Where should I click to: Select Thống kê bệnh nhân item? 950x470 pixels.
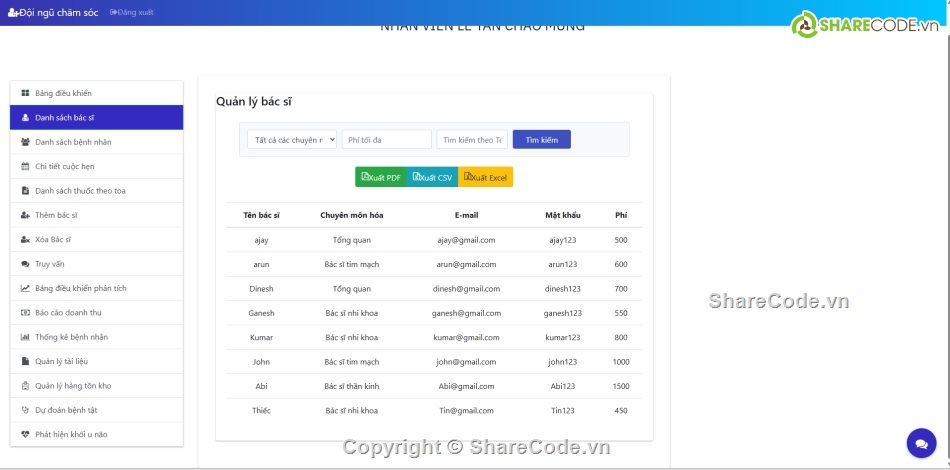(x=96, y=337)
